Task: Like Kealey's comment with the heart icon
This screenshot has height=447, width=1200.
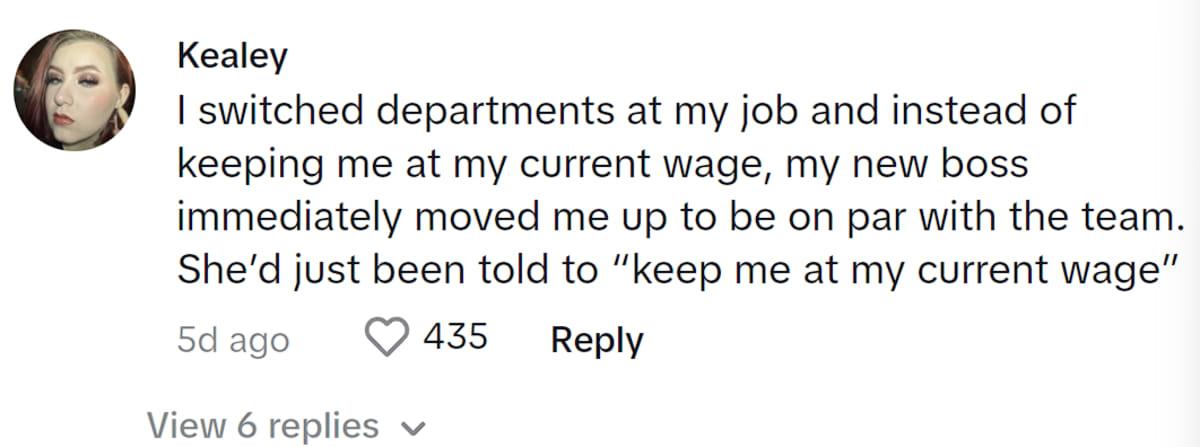Action: tap(385, 338)
